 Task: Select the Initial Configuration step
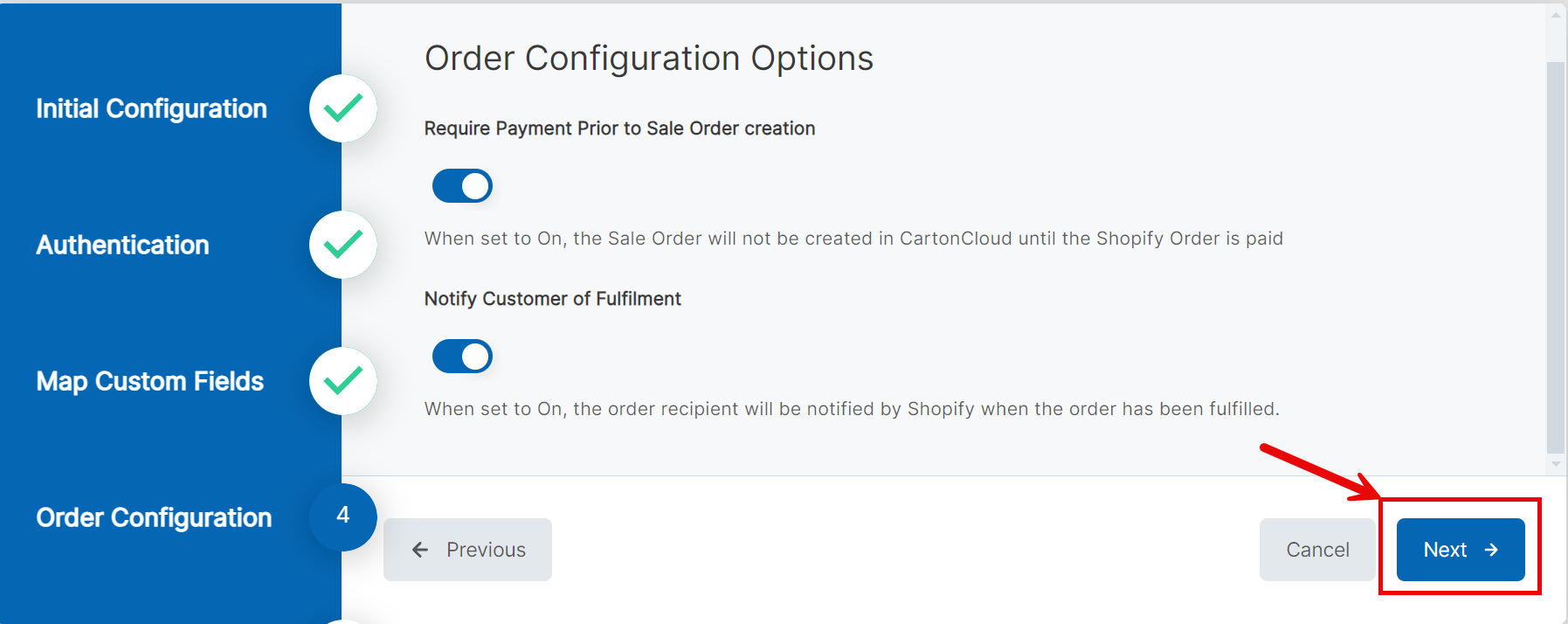tap(151, 108)
